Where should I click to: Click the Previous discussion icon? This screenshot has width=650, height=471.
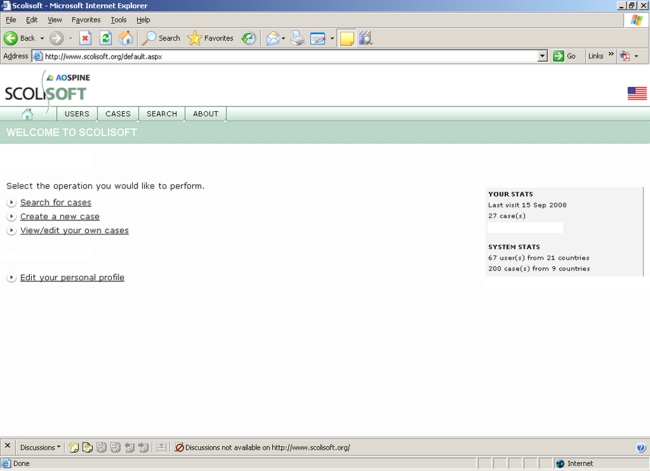[x=129, y=447]
